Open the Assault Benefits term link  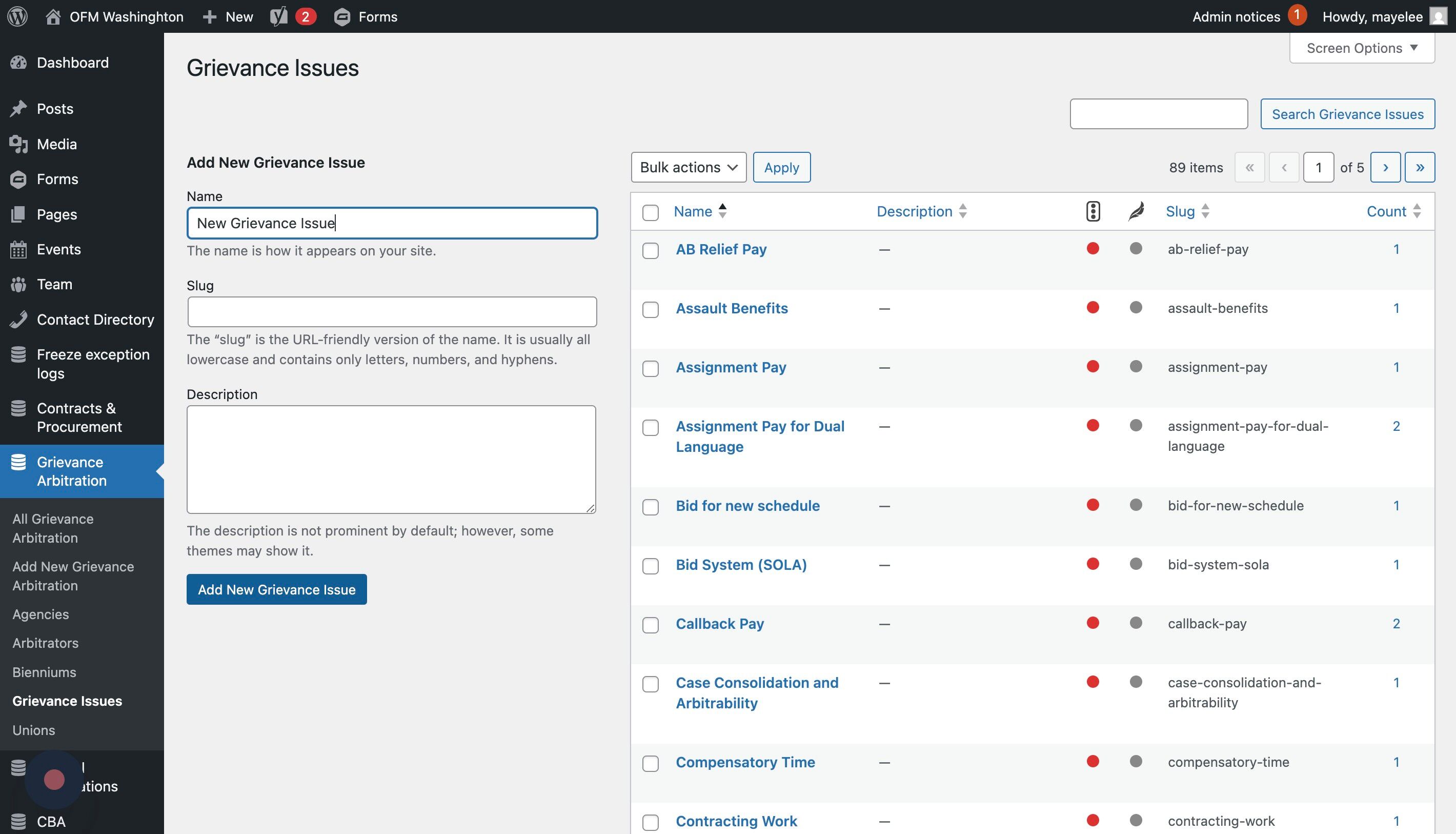pos(732,308)
